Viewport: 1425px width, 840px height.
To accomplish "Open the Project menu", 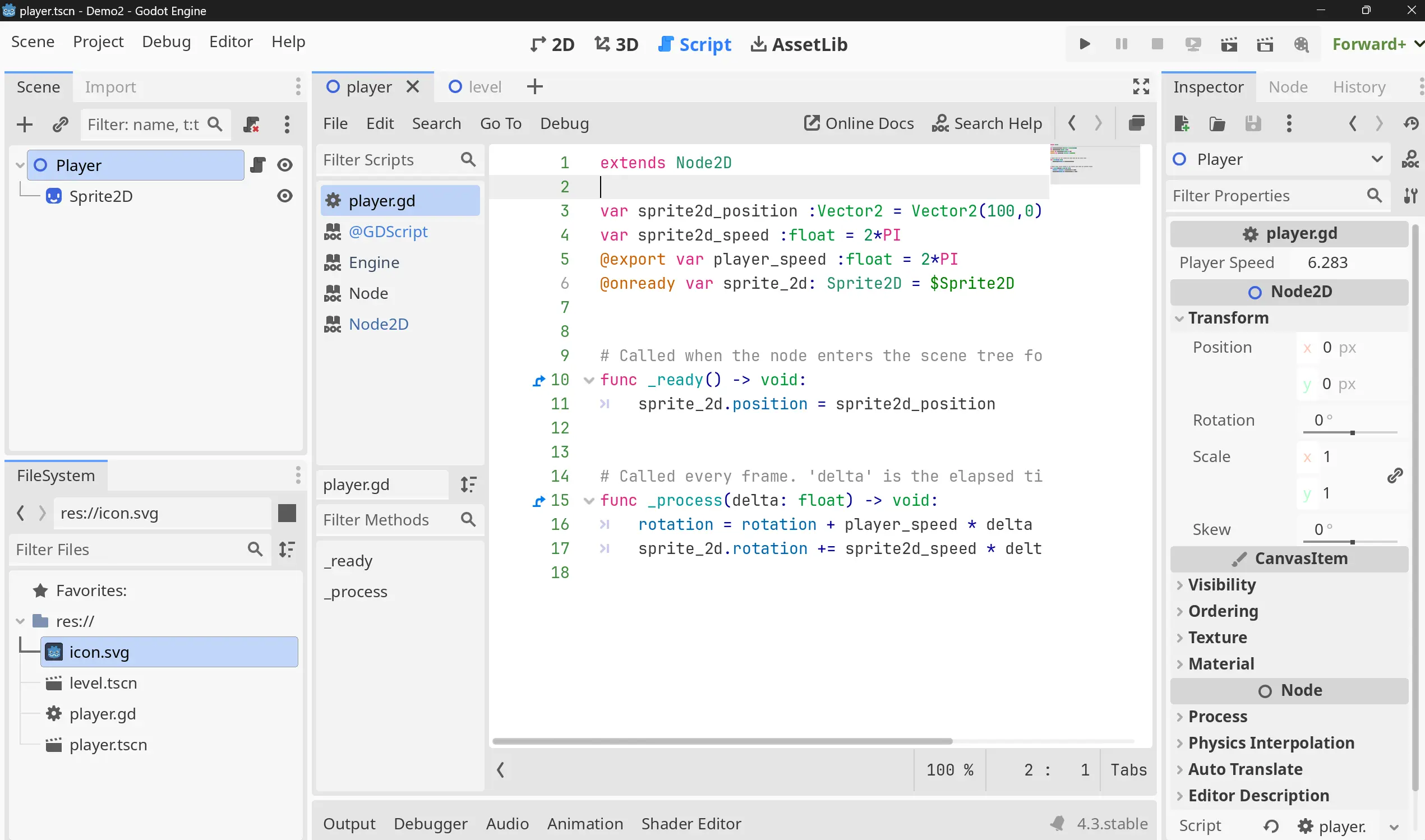I will click(x=98, y=42).
